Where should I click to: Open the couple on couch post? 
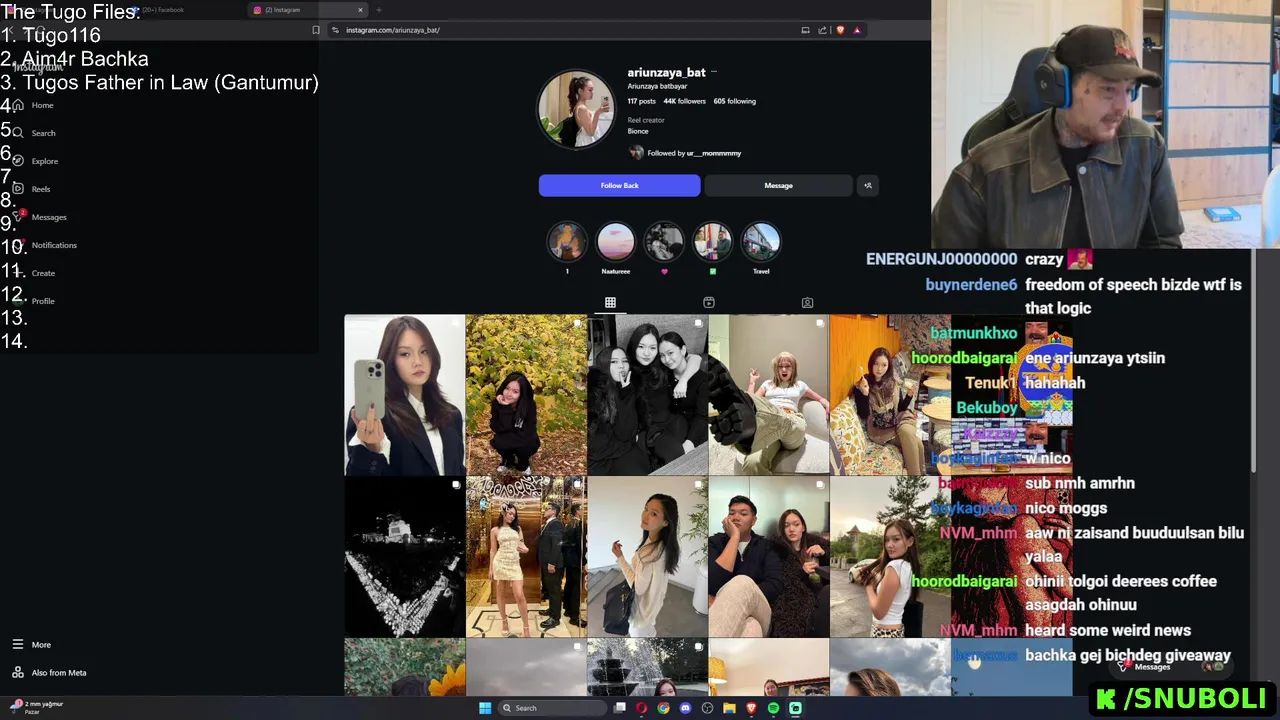(x=768, y=557)
